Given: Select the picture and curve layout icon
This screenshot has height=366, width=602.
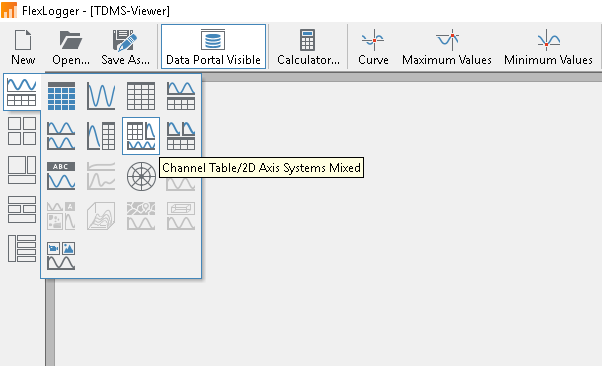Looking at the screenshot, I should click(61, 256).
